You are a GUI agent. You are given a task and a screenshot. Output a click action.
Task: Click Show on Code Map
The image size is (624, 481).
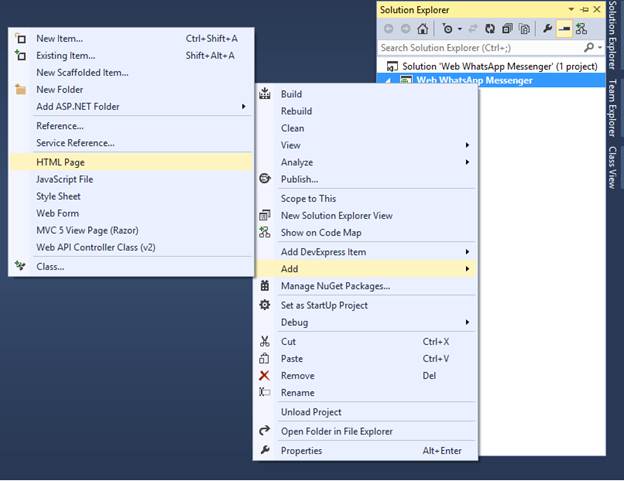pos(365,233)
